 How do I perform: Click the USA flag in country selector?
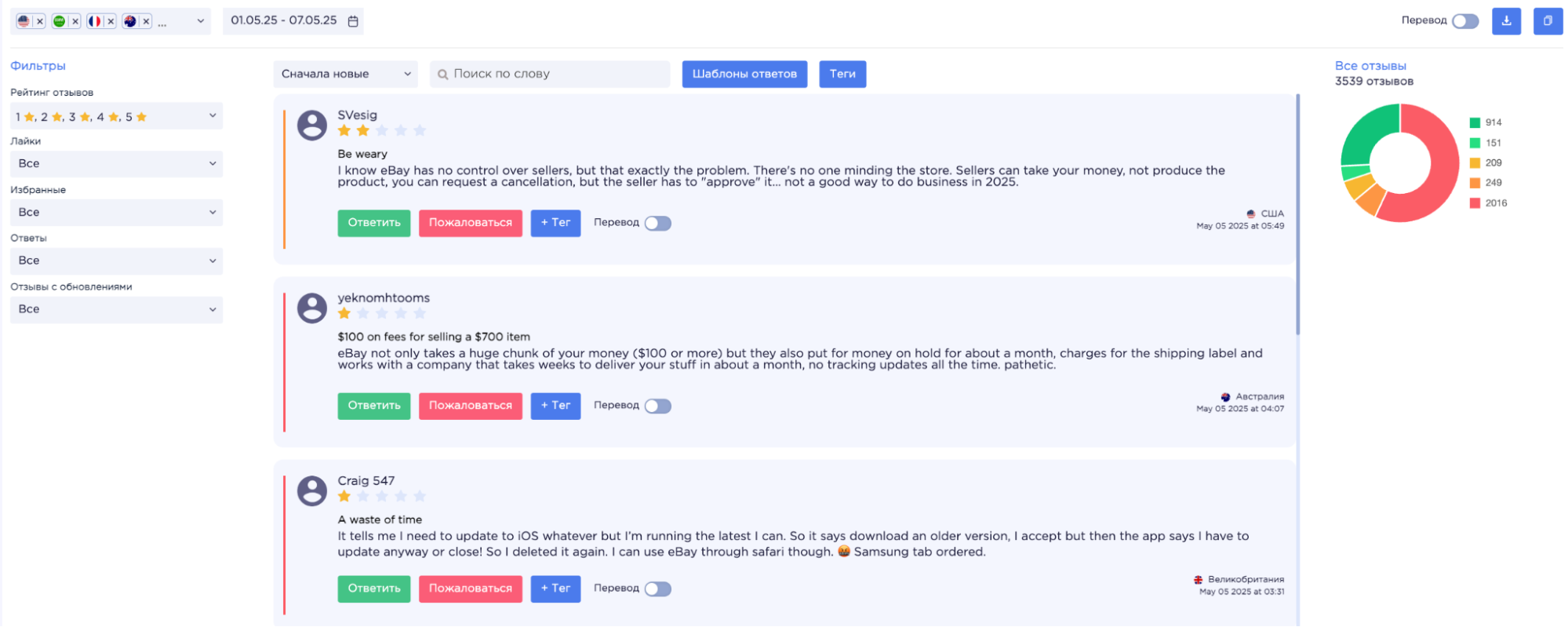click(x=24, y=21)
